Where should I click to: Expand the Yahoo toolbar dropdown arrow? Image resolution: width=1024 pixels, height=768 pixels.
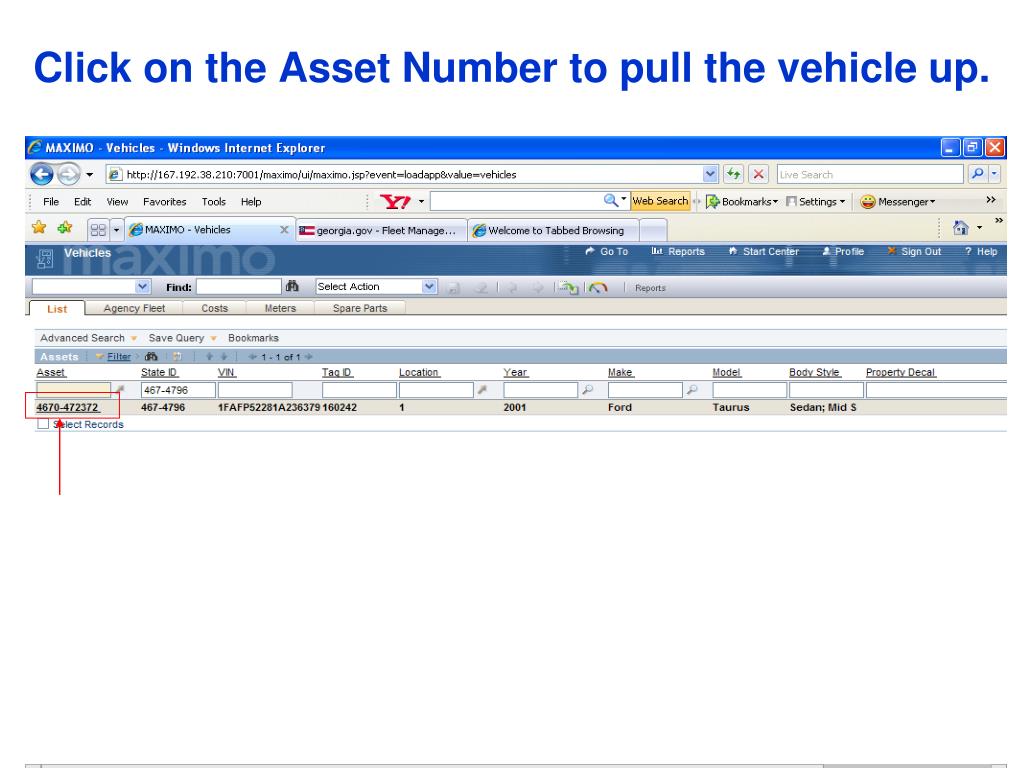[x=421, y=201]
